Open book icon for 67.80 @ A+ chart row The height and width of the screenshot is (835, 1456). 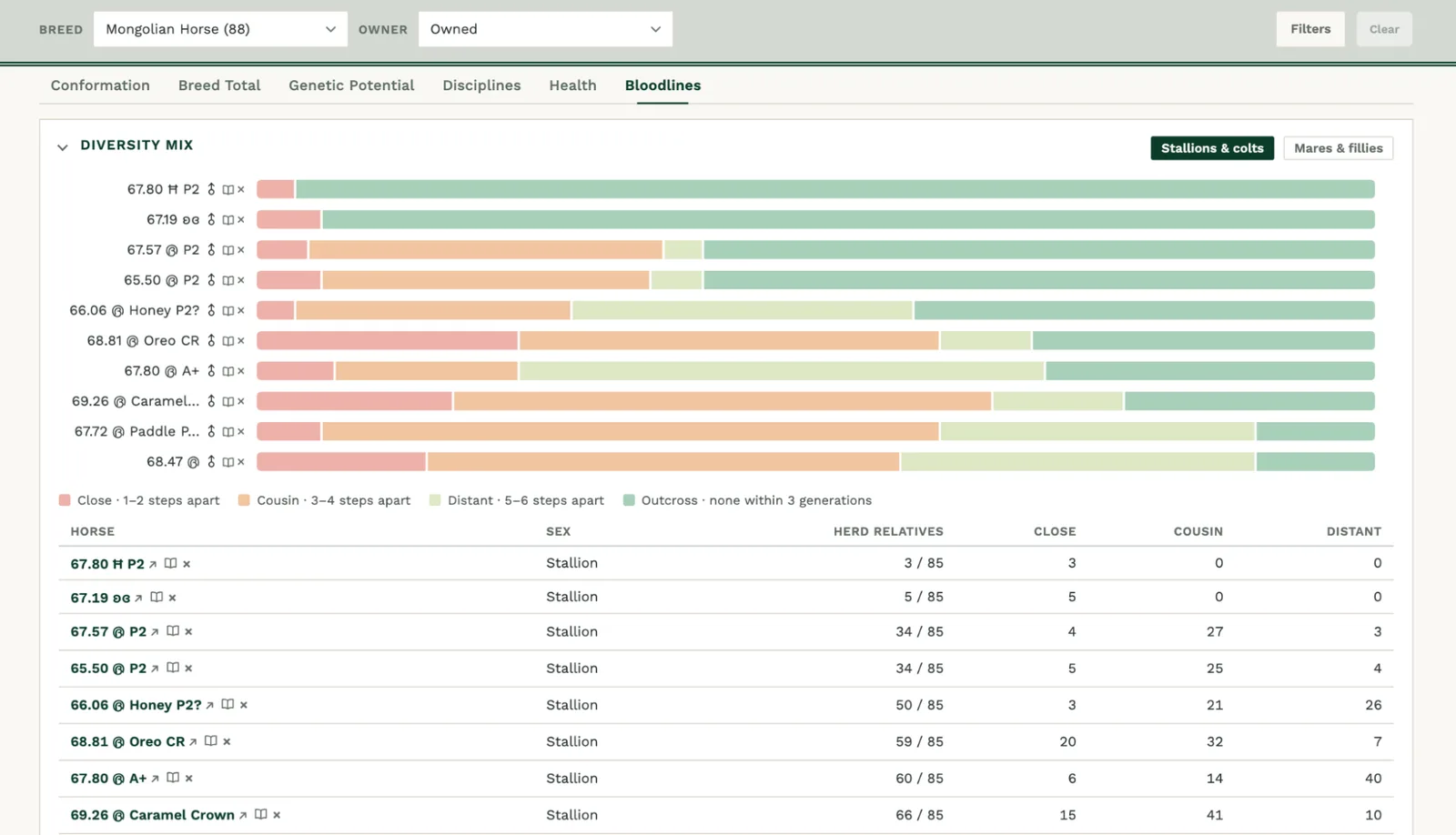(227, 371)
